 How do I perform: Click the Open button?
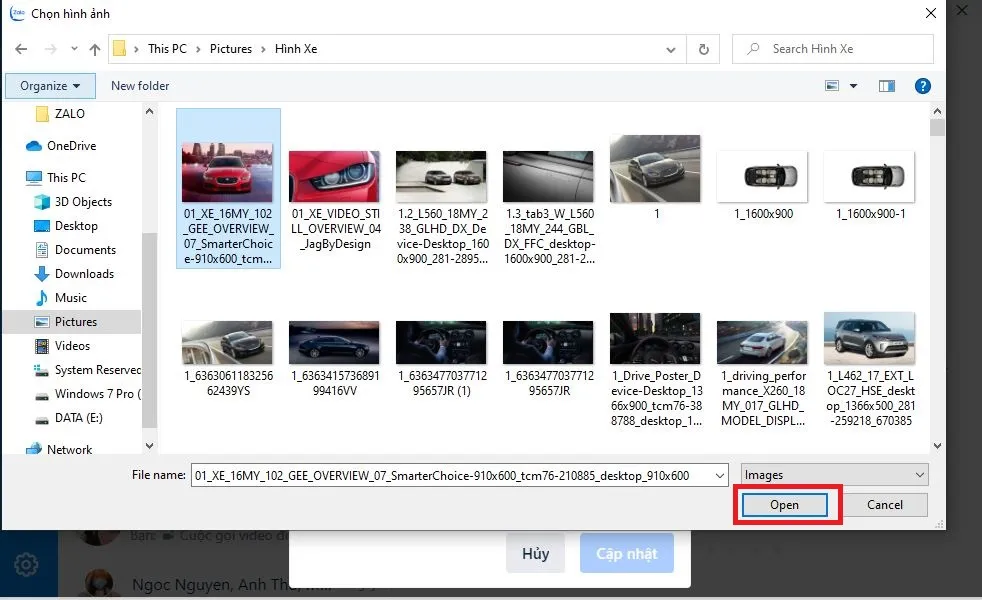[784, 505]
